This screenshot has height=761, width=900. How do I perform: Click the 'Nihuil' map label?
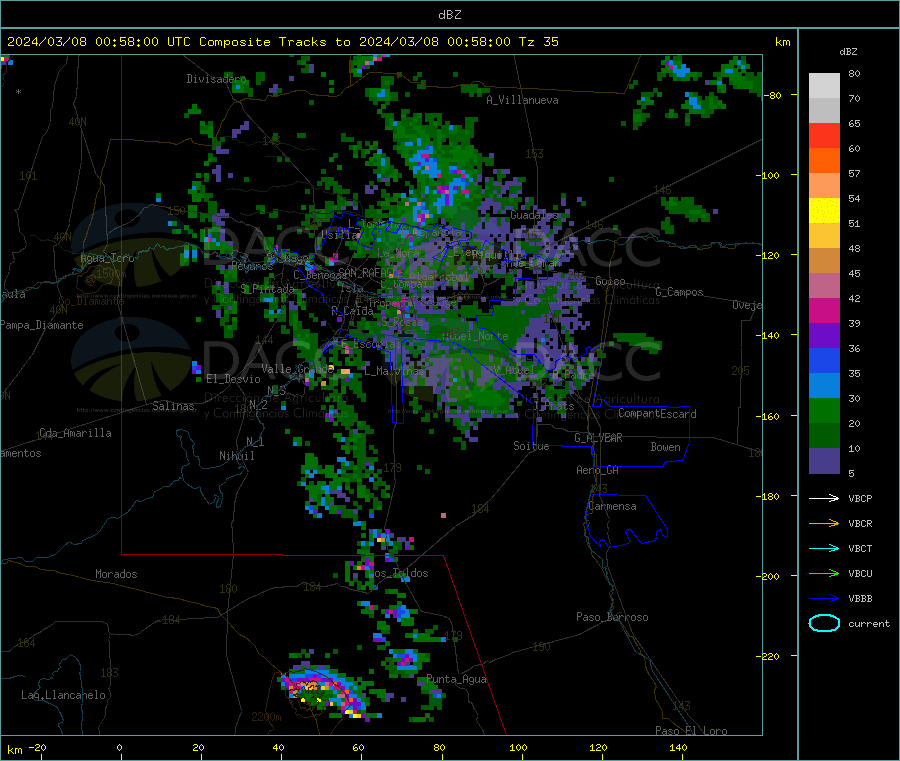(x=236, y=456)
